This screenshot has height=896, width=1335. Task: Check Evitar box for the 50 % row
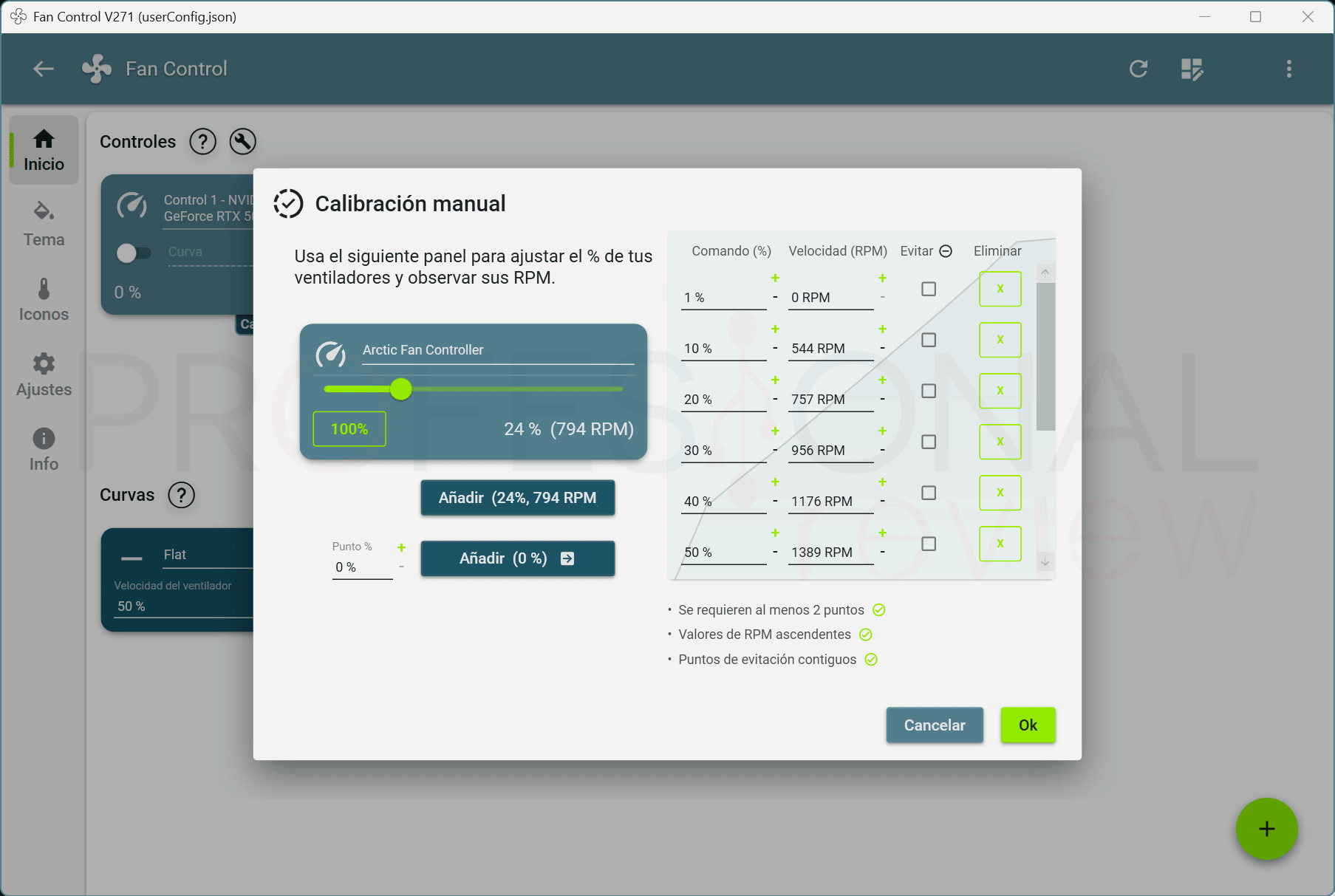coord(929,544)
